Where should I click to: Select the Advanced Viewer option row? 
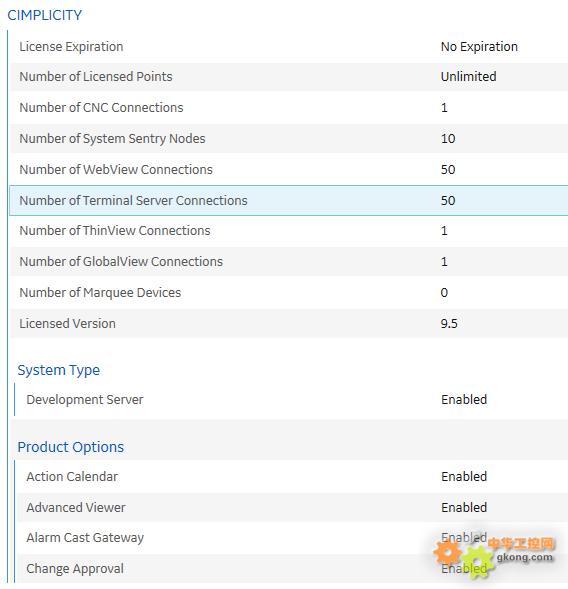pyautogui.click(x=292, y=507)
